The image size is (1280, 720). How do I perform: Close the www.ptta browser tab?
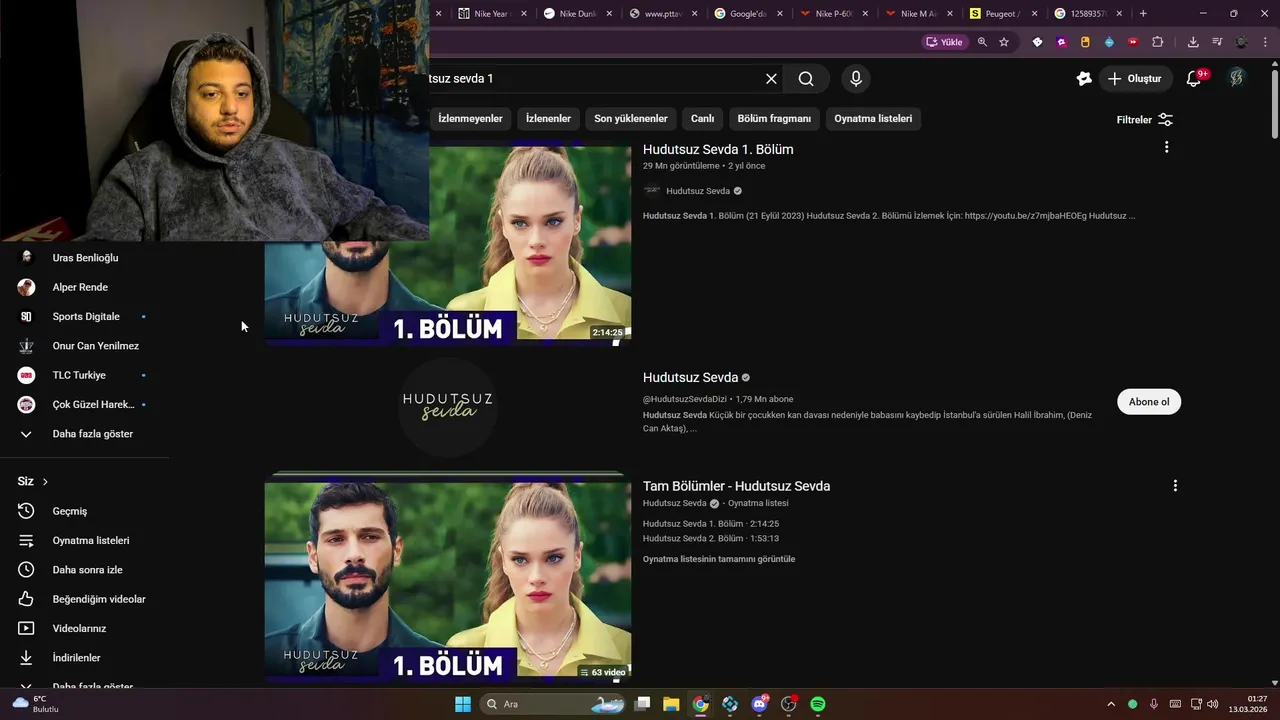pyautogui.click(x=694, y=14)
